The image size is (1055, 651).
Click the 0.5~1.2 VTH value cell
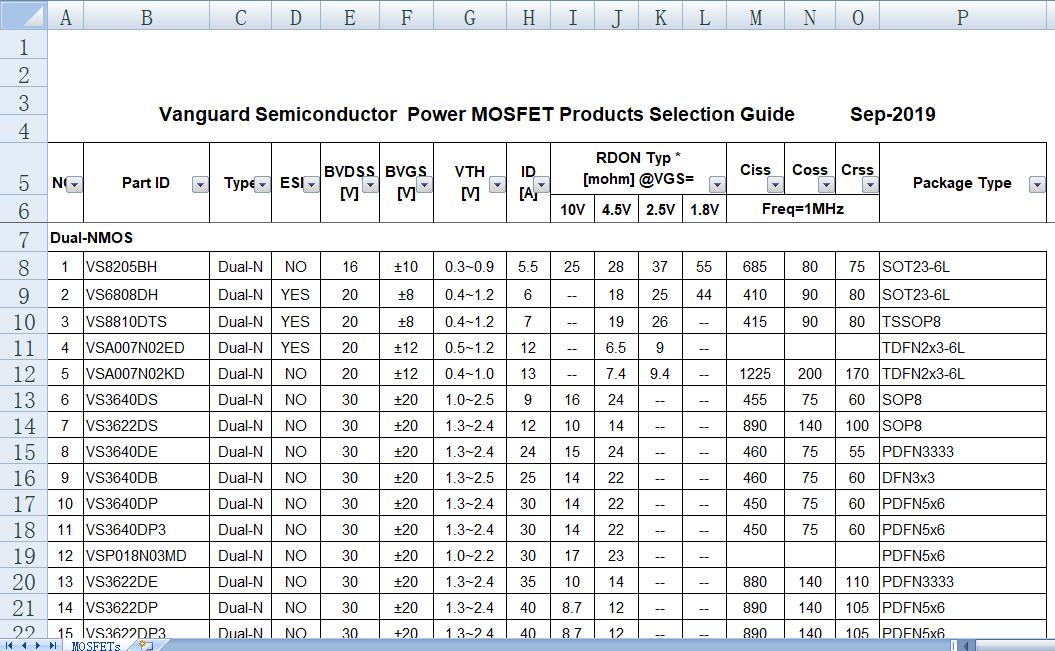click(x=470, y=348)
